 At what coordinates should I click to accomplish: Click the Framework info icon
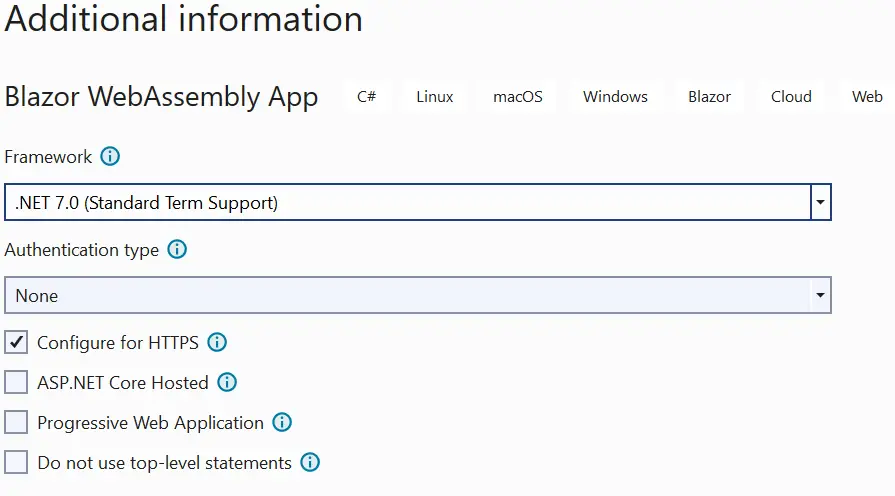point(110,156)
